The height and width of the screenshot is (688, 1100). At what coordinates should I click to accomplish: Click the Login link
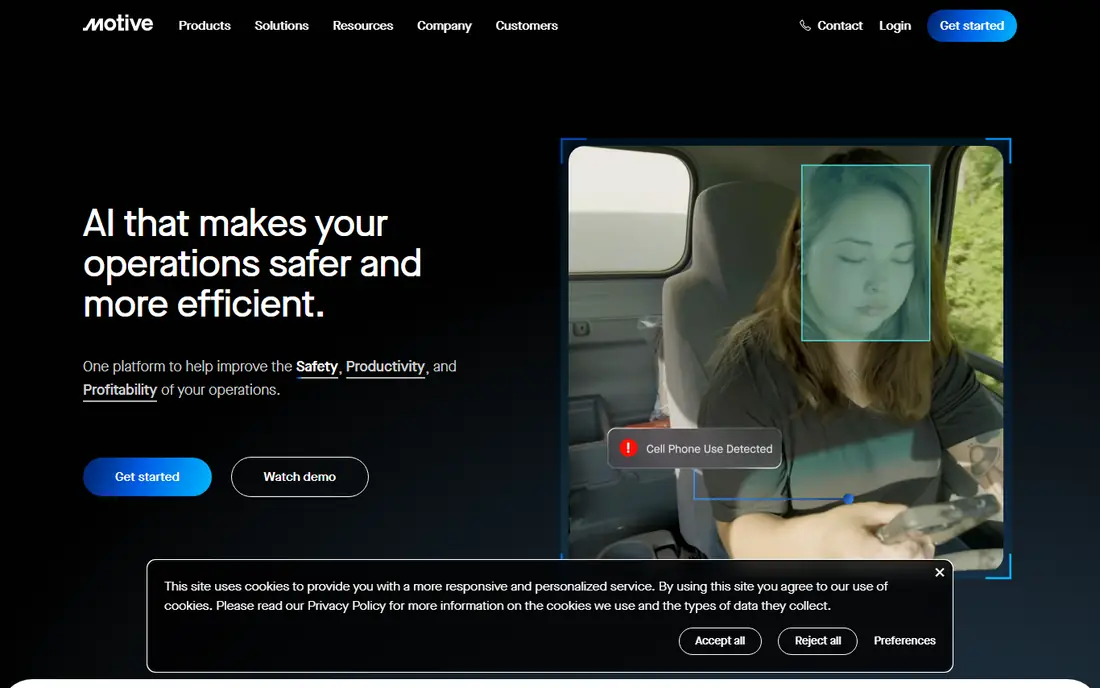point(895,26)
